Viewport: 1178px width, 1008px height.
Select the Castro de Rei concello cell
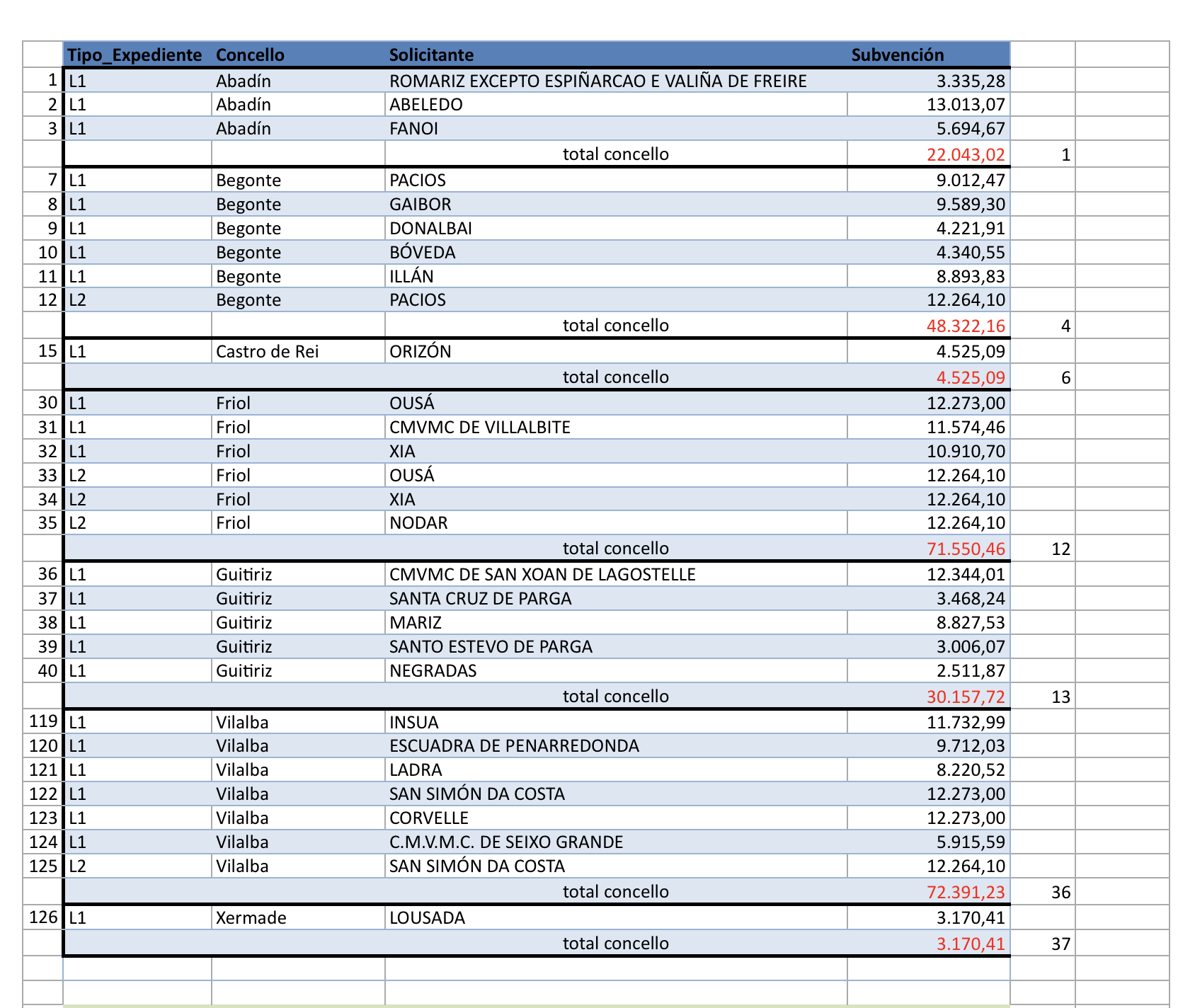coord(298,352)
